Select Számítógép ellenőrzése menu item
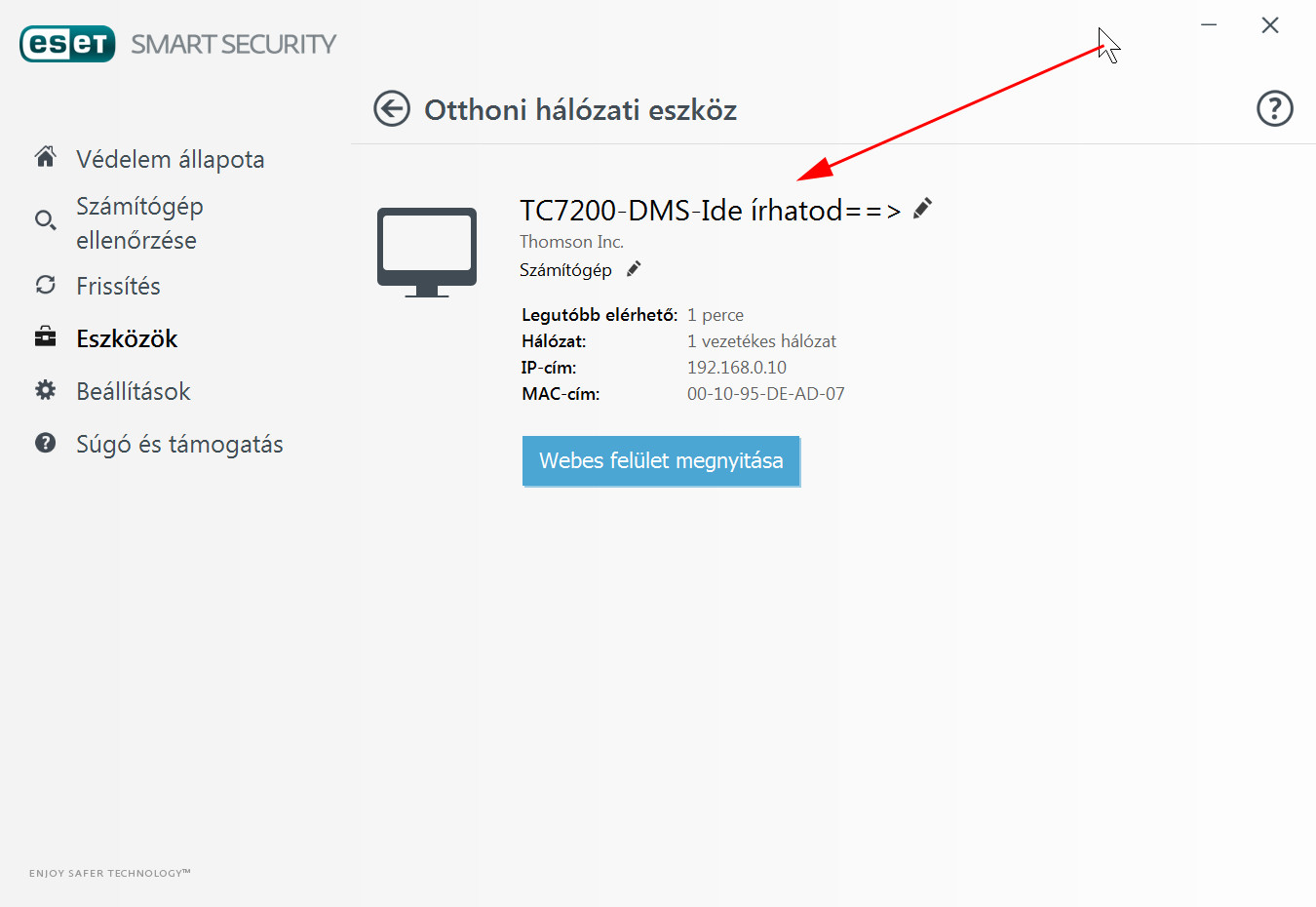The image size is (1316, 907). coord(139,223)
